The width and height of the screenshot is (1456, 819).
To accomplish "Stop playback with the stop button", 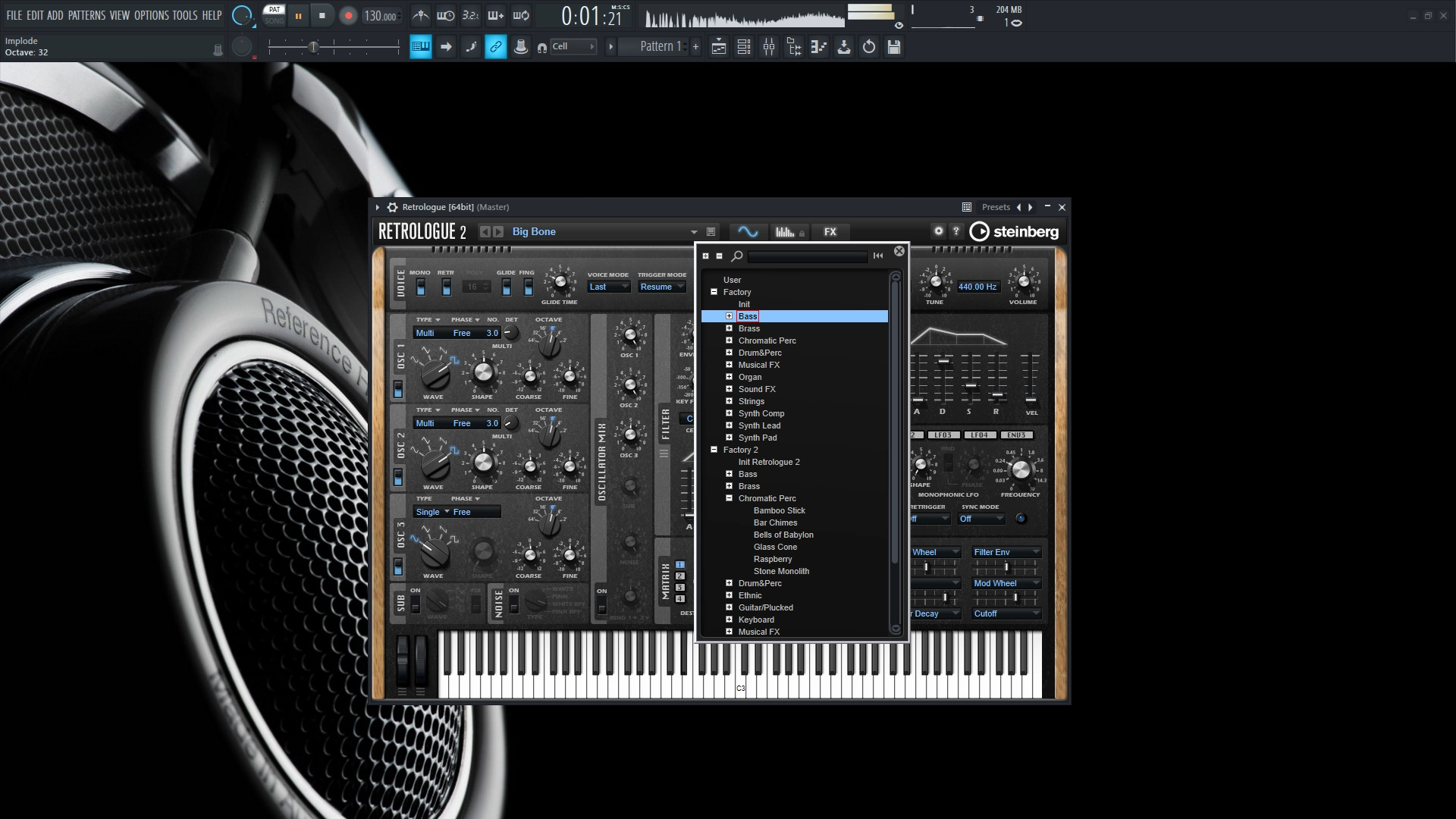I will [322, 16].
